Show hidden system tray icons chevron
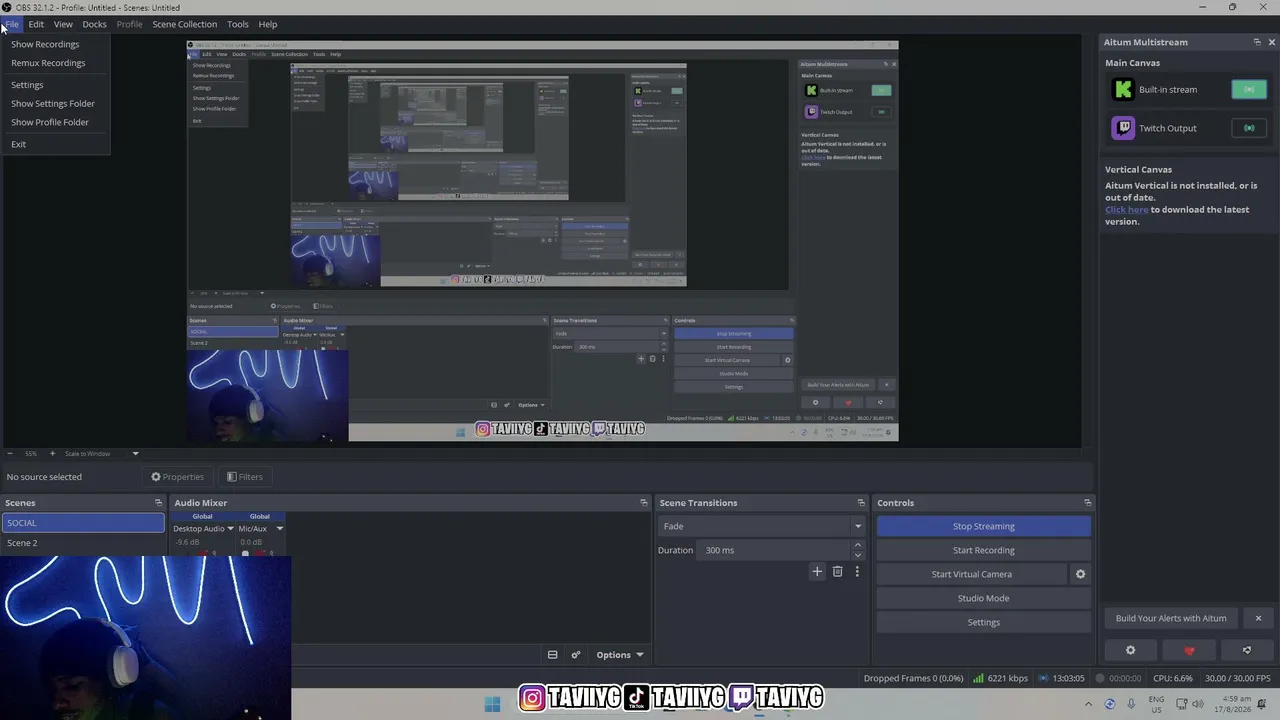The height and width of the screenshot is (720, 1280). tap(1089, 704)
